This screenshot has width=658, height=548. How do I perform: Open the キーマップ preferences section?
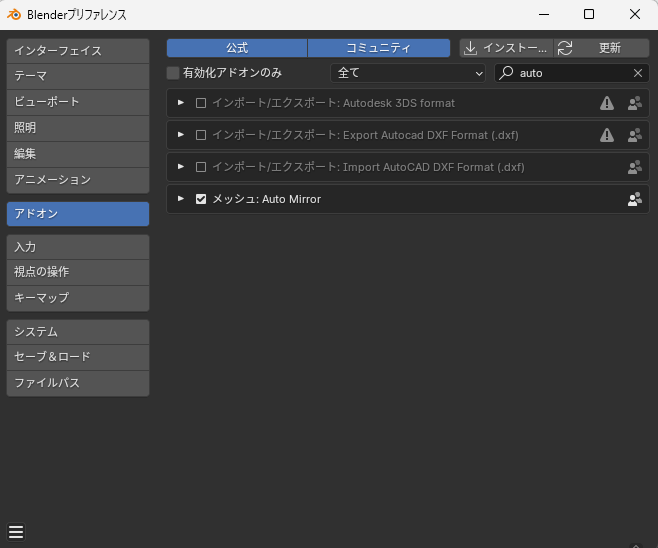pos(78,298)
